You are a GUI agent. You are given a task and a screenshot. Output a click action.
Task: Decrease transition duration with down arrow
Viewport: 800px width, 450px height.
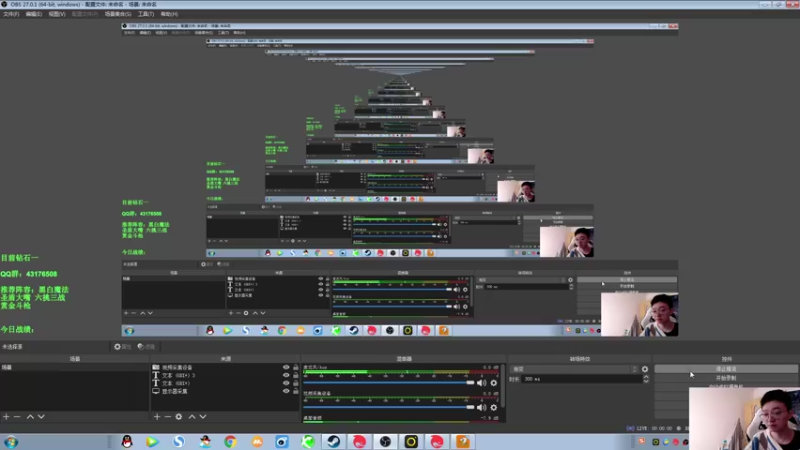pos(646,381)
